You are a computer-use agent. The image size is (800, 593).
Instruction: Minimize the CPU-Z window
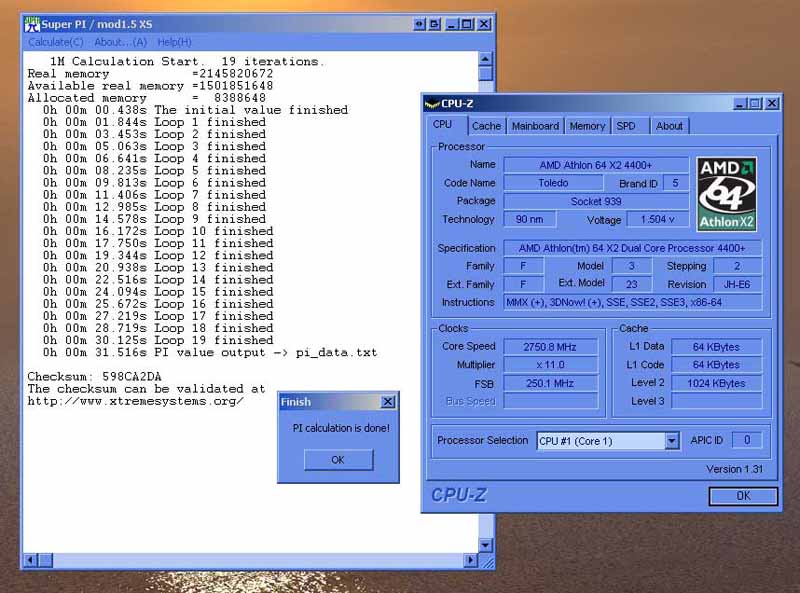pyautogui.click(x=740, y=104)
